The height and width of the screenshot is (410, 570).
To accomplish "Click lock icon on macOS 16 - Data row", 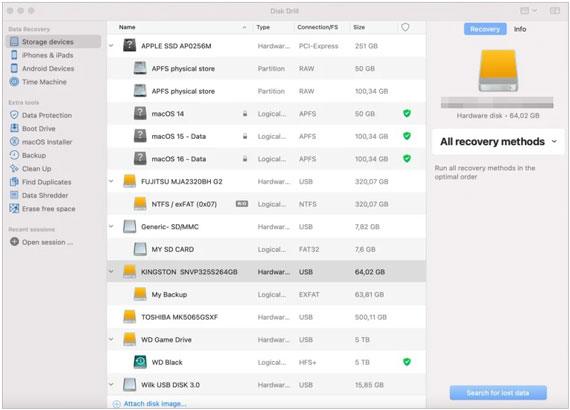I will tap(245, 159).
